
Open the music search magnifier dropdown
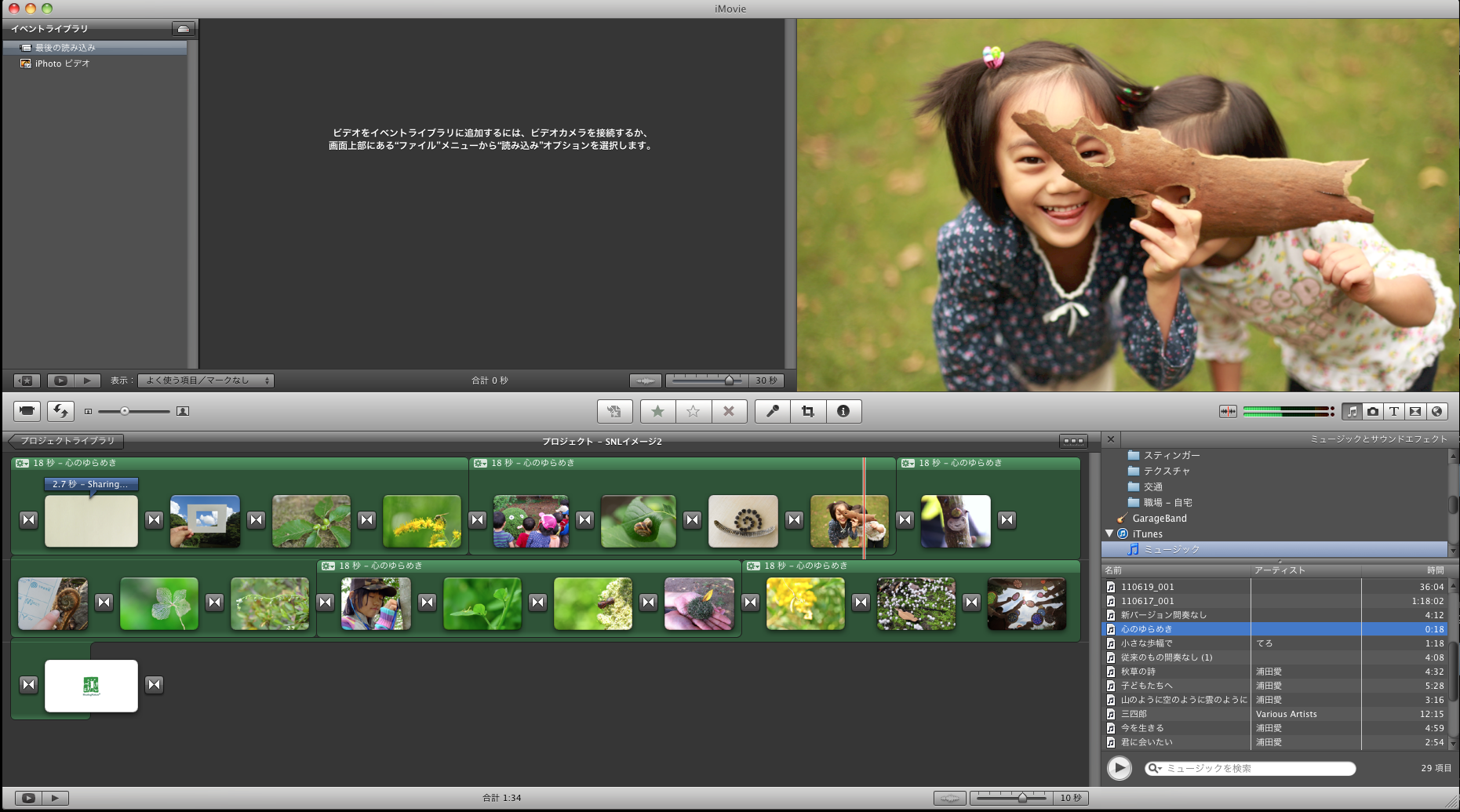(x=1154, y=769)
